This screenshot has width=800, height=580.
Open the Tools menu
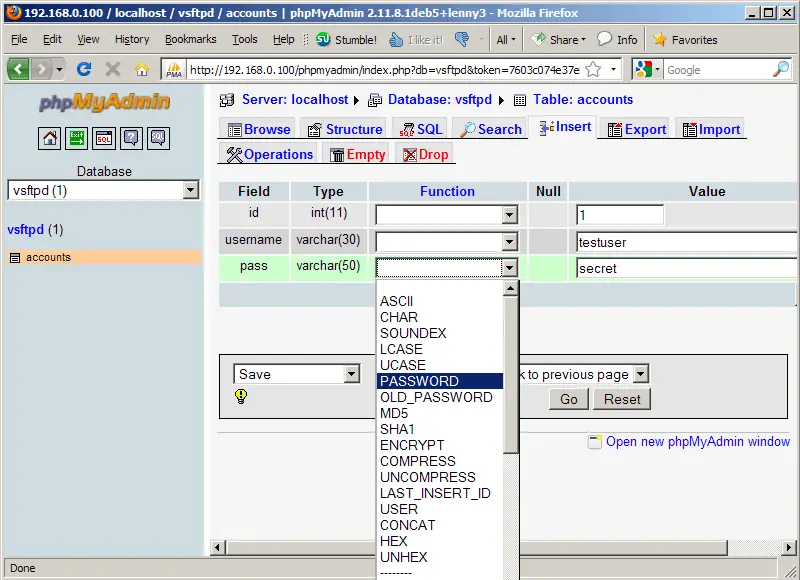click(x=245, y=39)
